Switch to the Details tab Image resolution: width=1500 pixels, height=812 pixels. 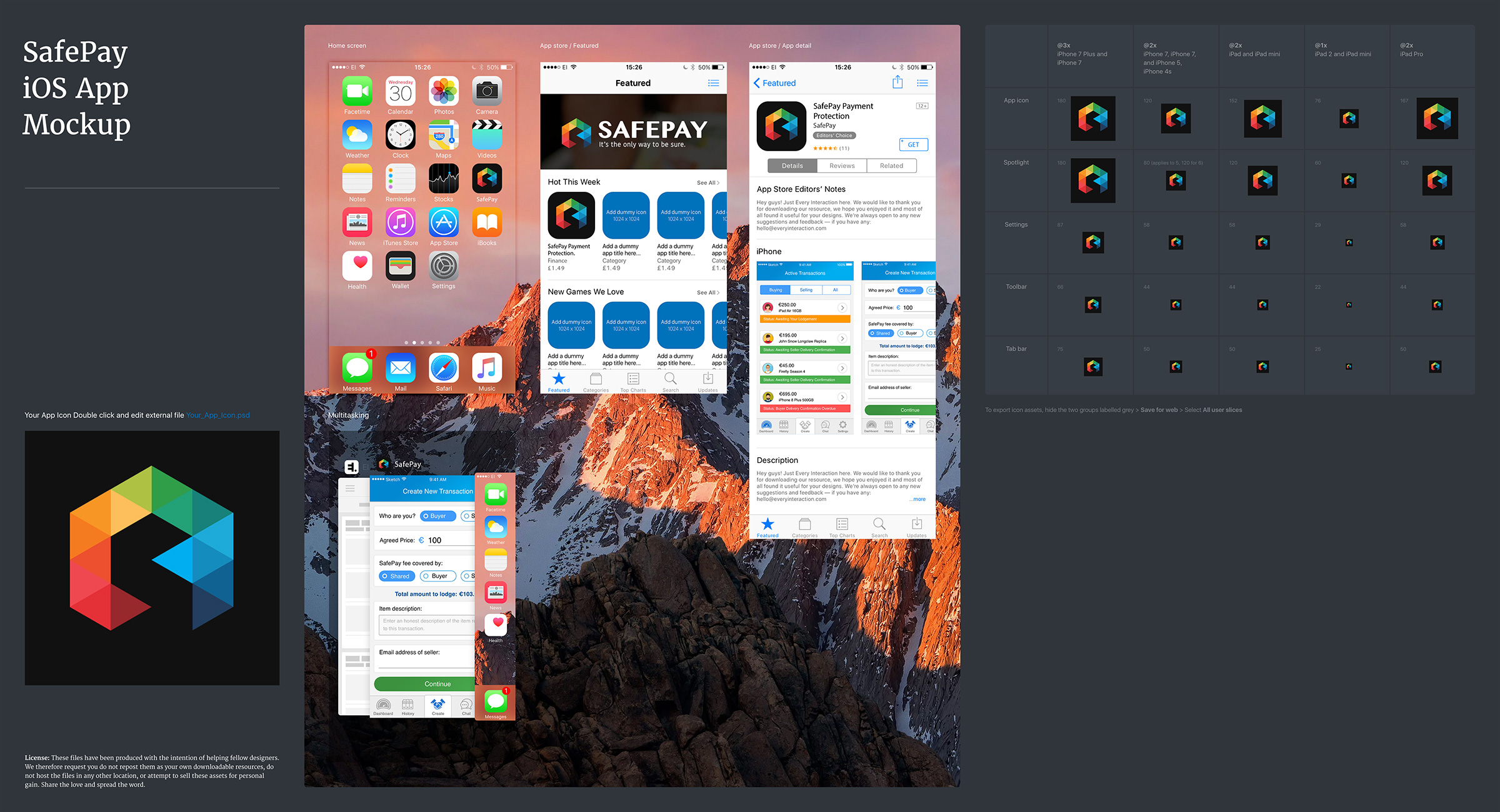click(792, 166)
